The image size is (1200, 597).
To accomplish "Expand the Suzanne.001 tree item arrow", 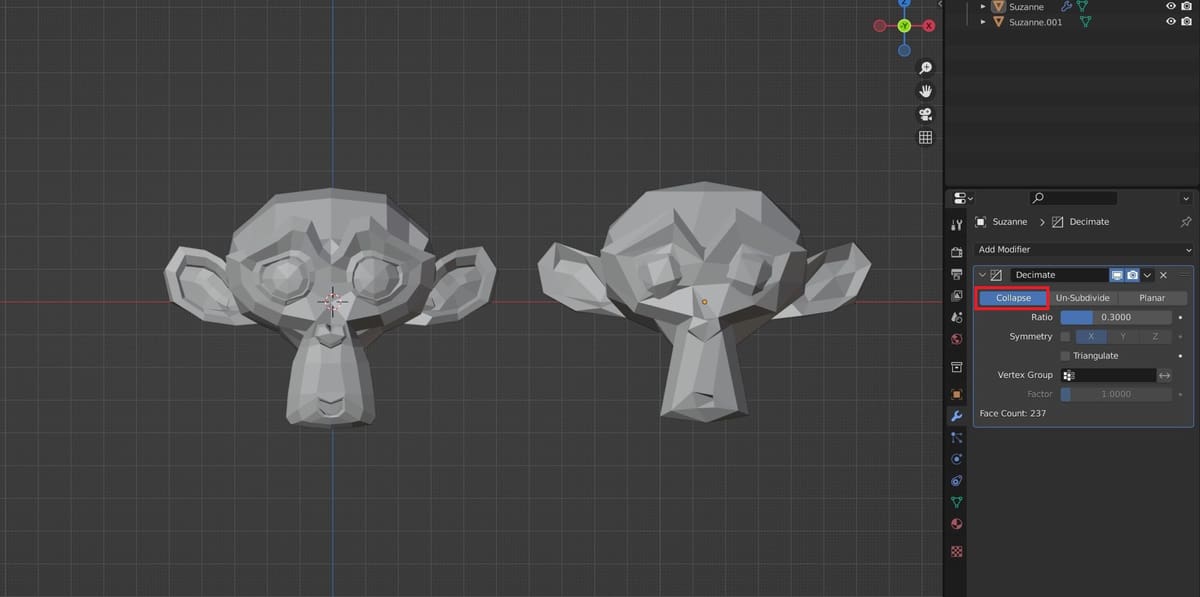I will (983, 22).
